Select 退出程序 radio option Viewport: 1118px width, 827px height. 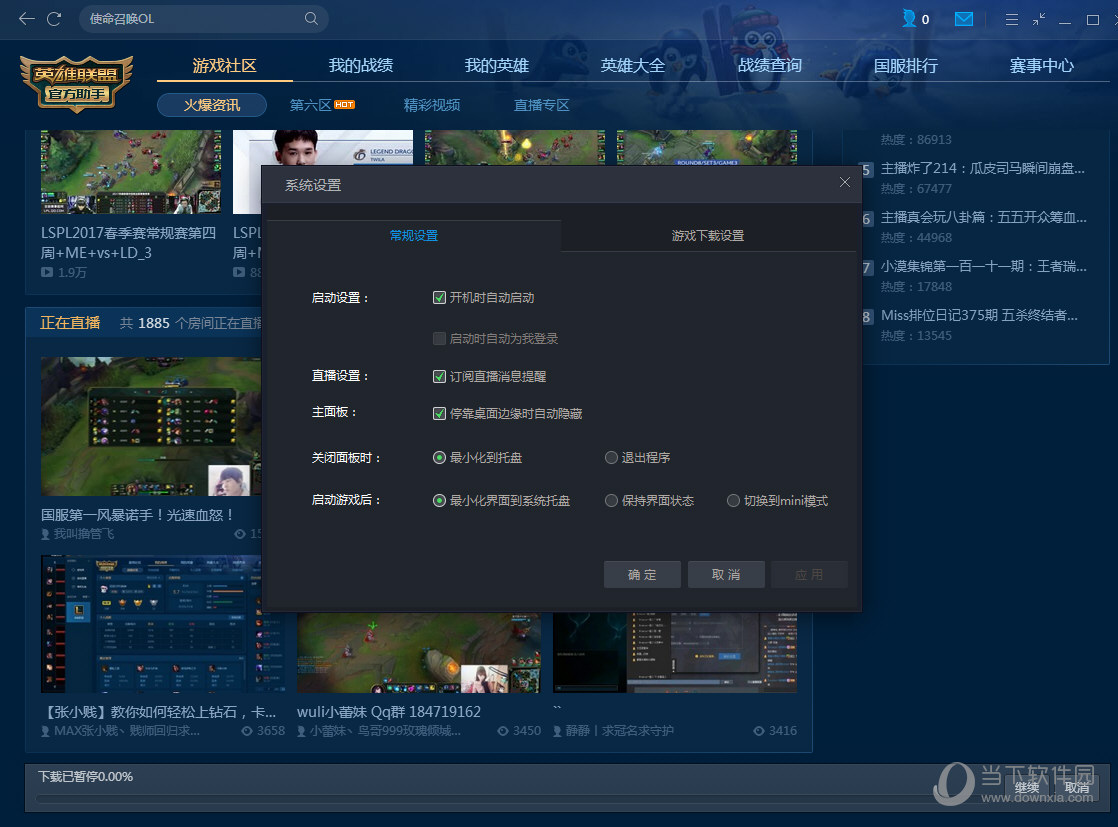pos(611,458)
